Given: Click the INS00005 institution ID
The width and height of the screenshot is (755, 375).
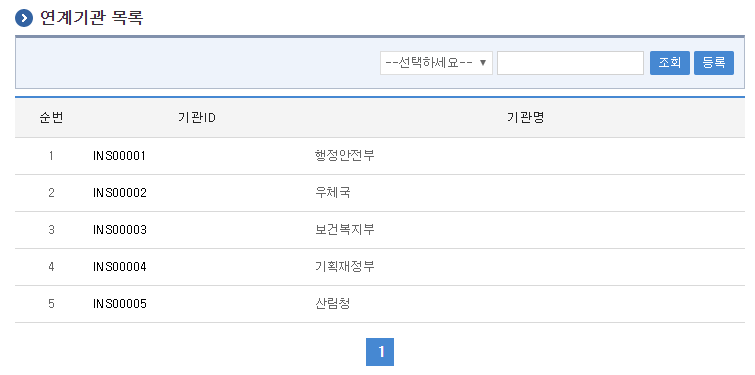Looking at the screenshot, I should (x=119, y=304).
